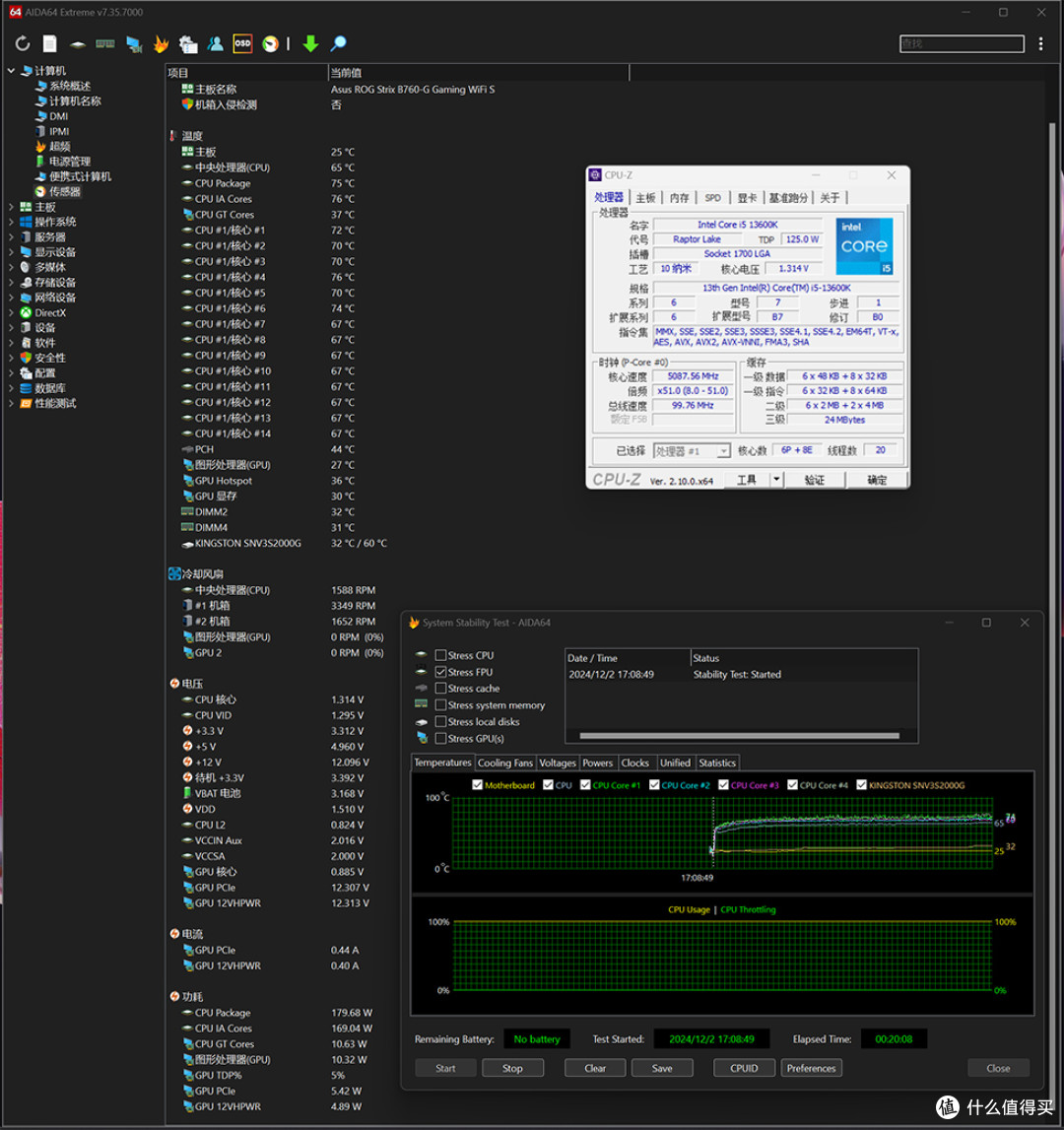Image resolution: width=1064 pixels, height=1130 pixels.
Task: Select 超频 in the left tree
Action: (60, 146)
